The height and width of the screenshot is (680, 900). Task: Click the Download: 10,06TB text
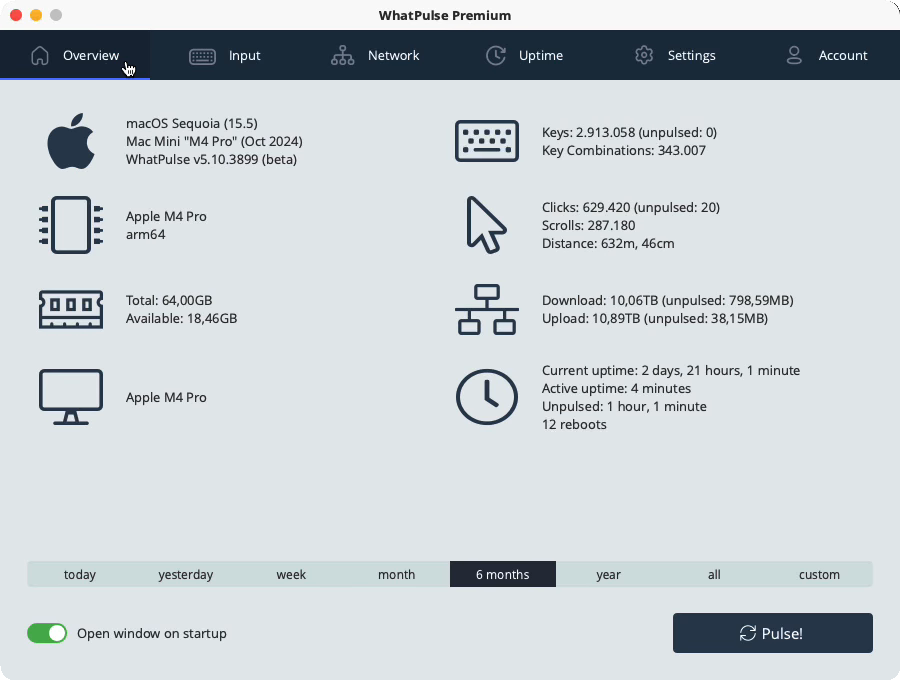[600, 300]
